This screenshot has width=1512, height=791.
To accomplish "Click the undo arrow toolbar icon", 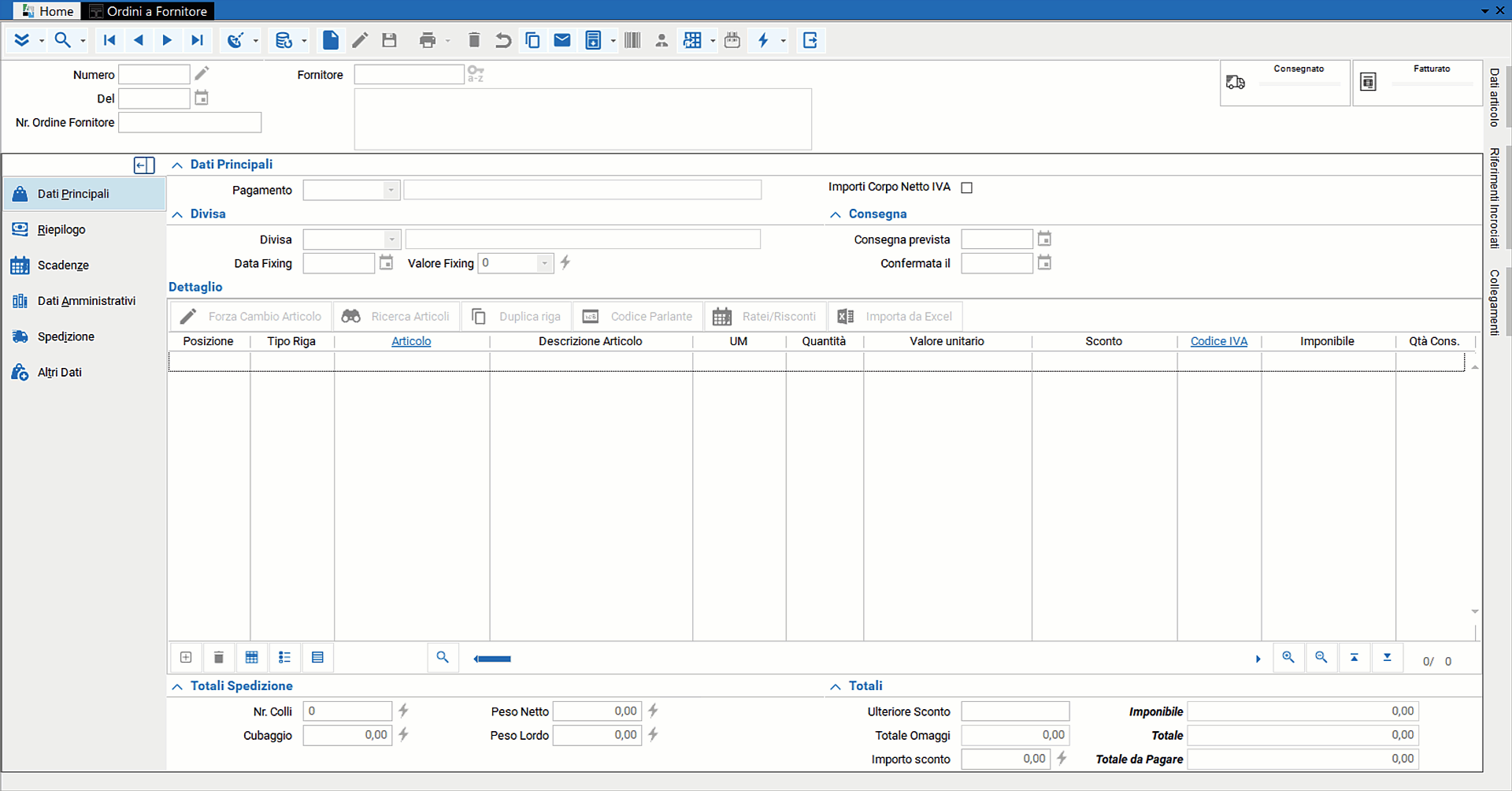I will pos(503,40).
